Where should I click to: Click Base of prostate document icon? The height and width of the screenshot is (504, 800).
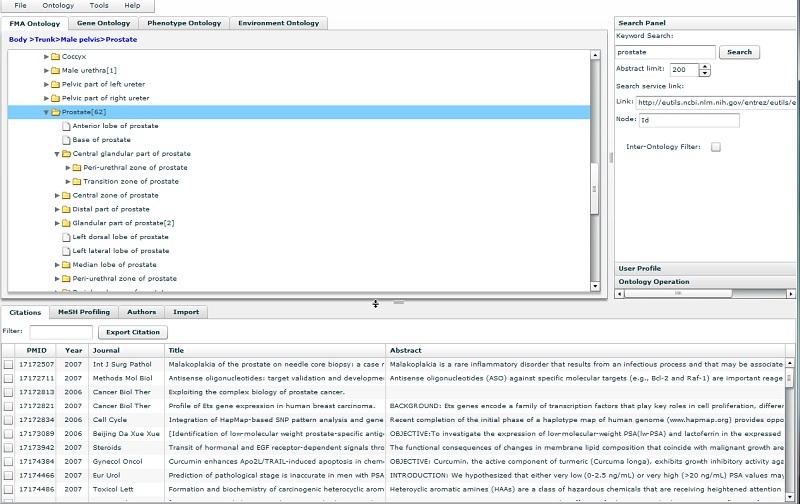click(x=66, y=140)
